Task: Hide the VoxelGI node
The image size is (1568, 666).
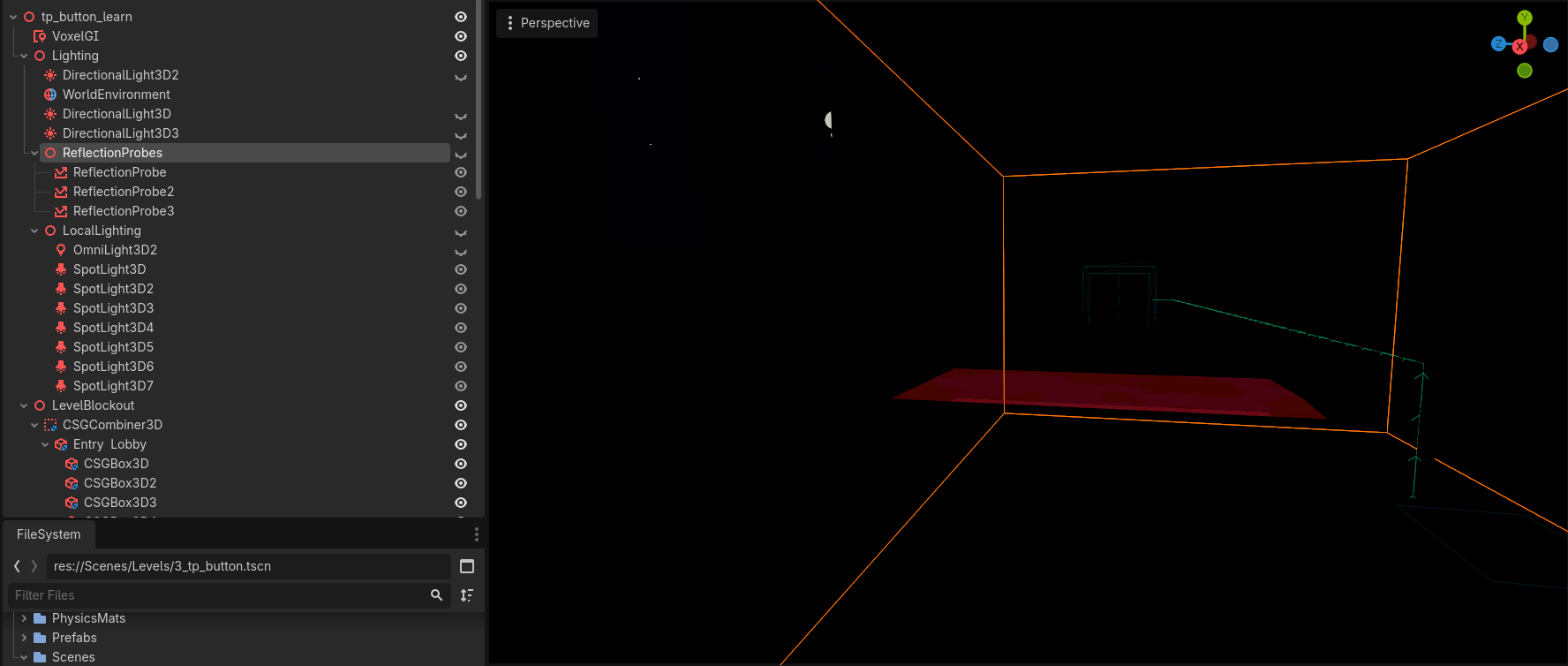Action: pyautogui.click(x=461, y=36)
